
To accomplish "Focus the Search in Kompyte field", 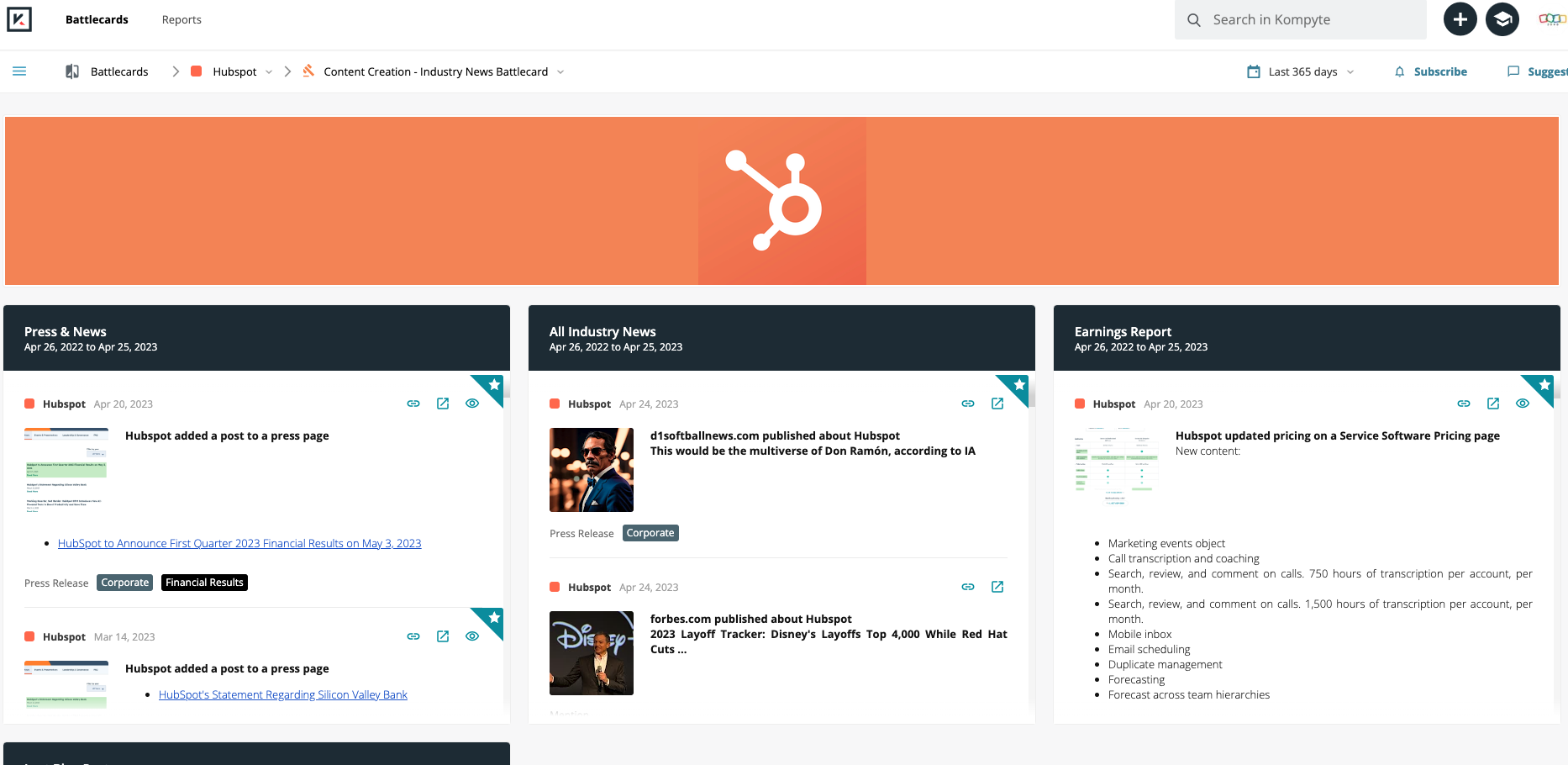I will point(1301,19).
